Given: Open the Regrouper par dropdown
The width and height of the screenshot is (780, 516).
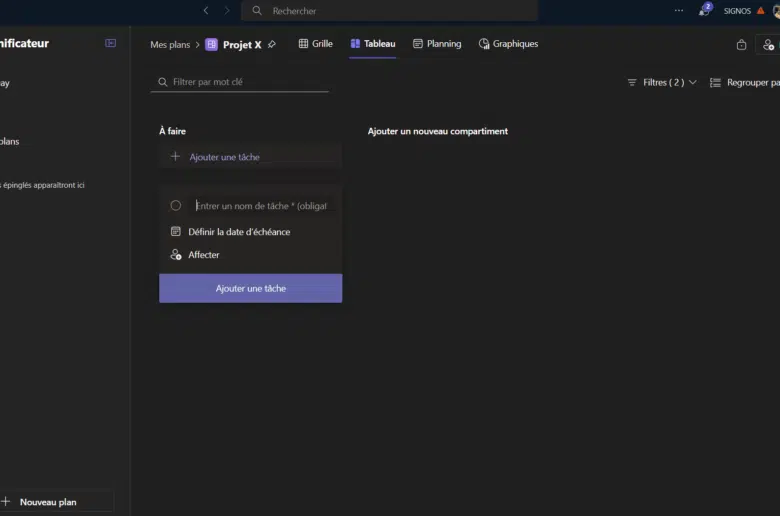Looking at the screenshot, I should point(744,83).
